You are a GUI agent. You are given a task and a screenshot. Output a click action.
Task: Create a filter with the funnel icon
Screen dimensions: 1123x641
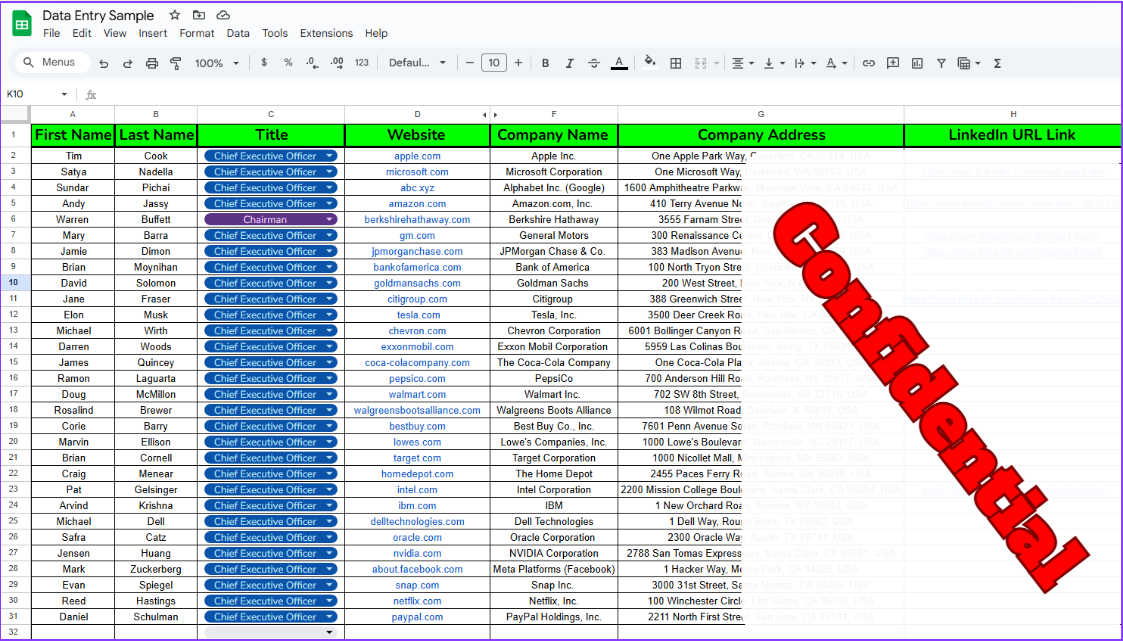(941, 63)
